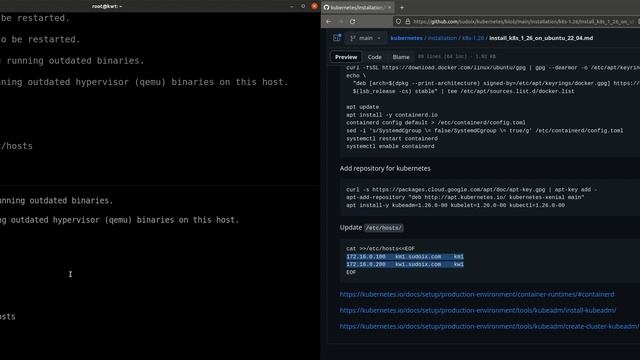Viewport: 640px width, 360px height.
Task: Switch to the Code tab
Action: tap(374, 57)
